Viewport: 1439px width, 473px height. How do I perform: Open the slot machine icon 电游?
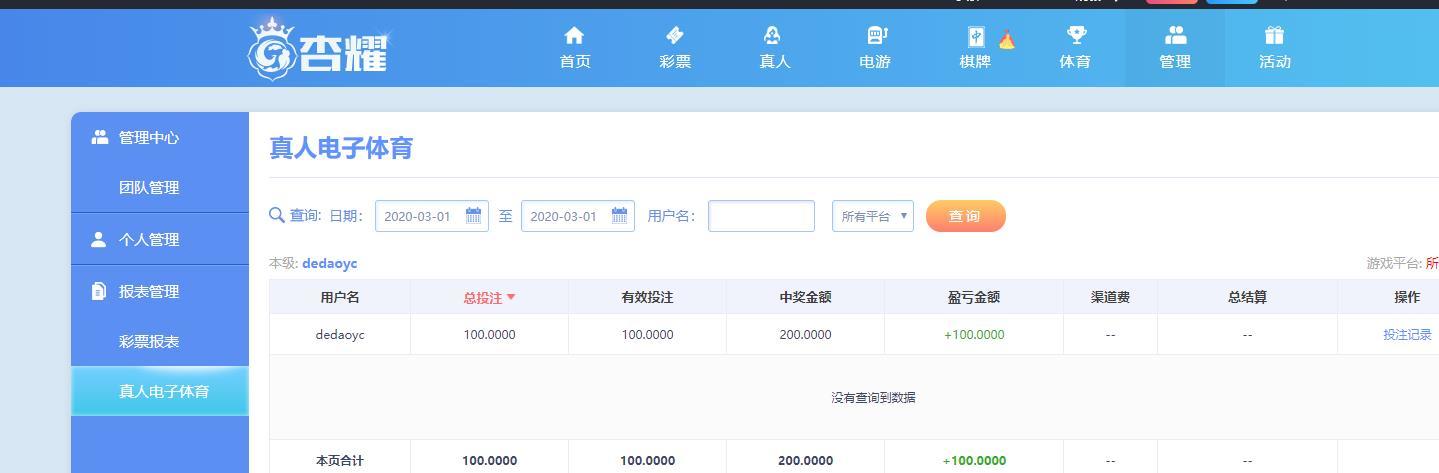tap(875, 37)
